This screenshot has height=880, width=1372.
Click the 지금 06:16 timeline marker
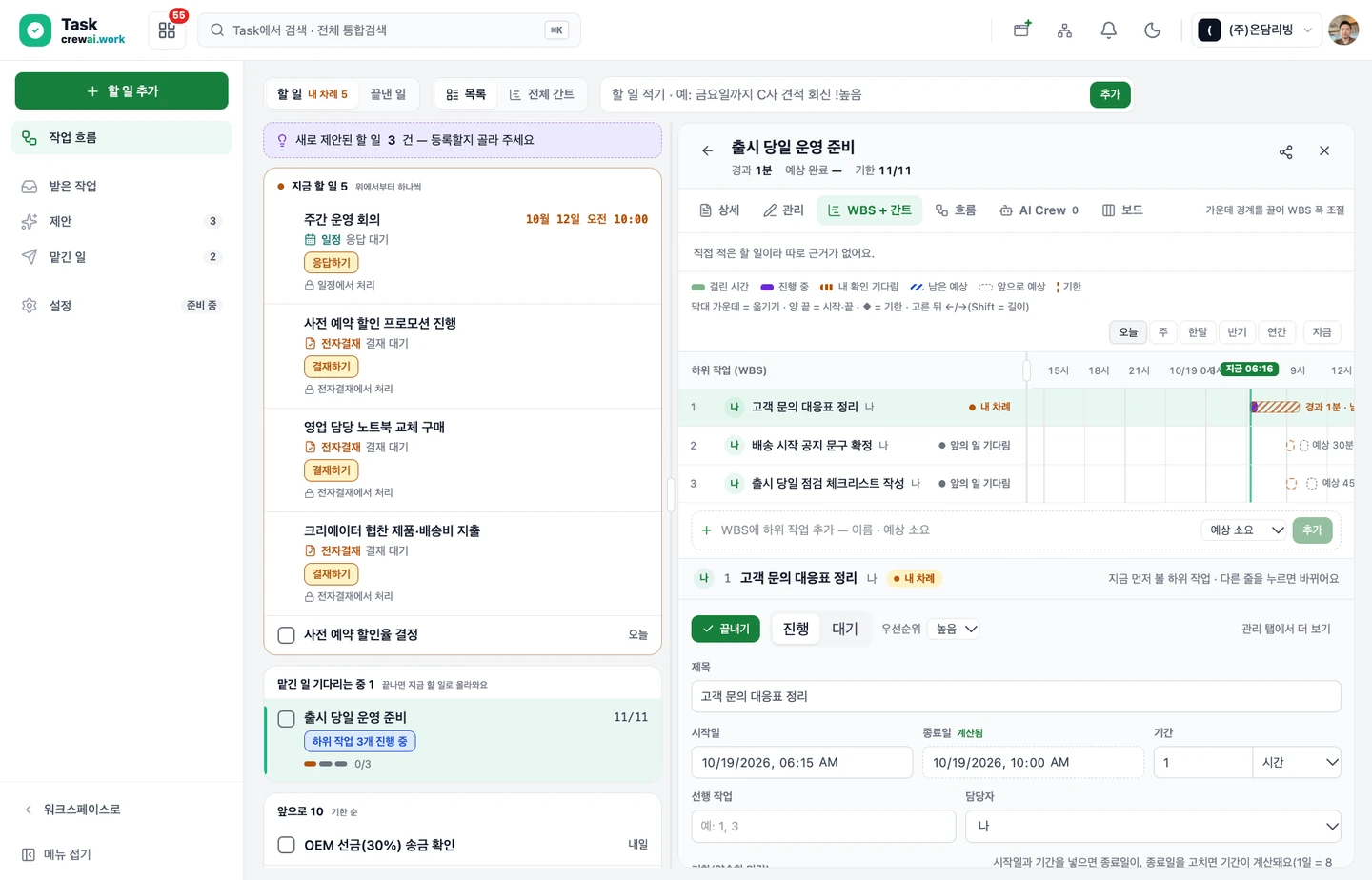click(x=1249, y=370)
